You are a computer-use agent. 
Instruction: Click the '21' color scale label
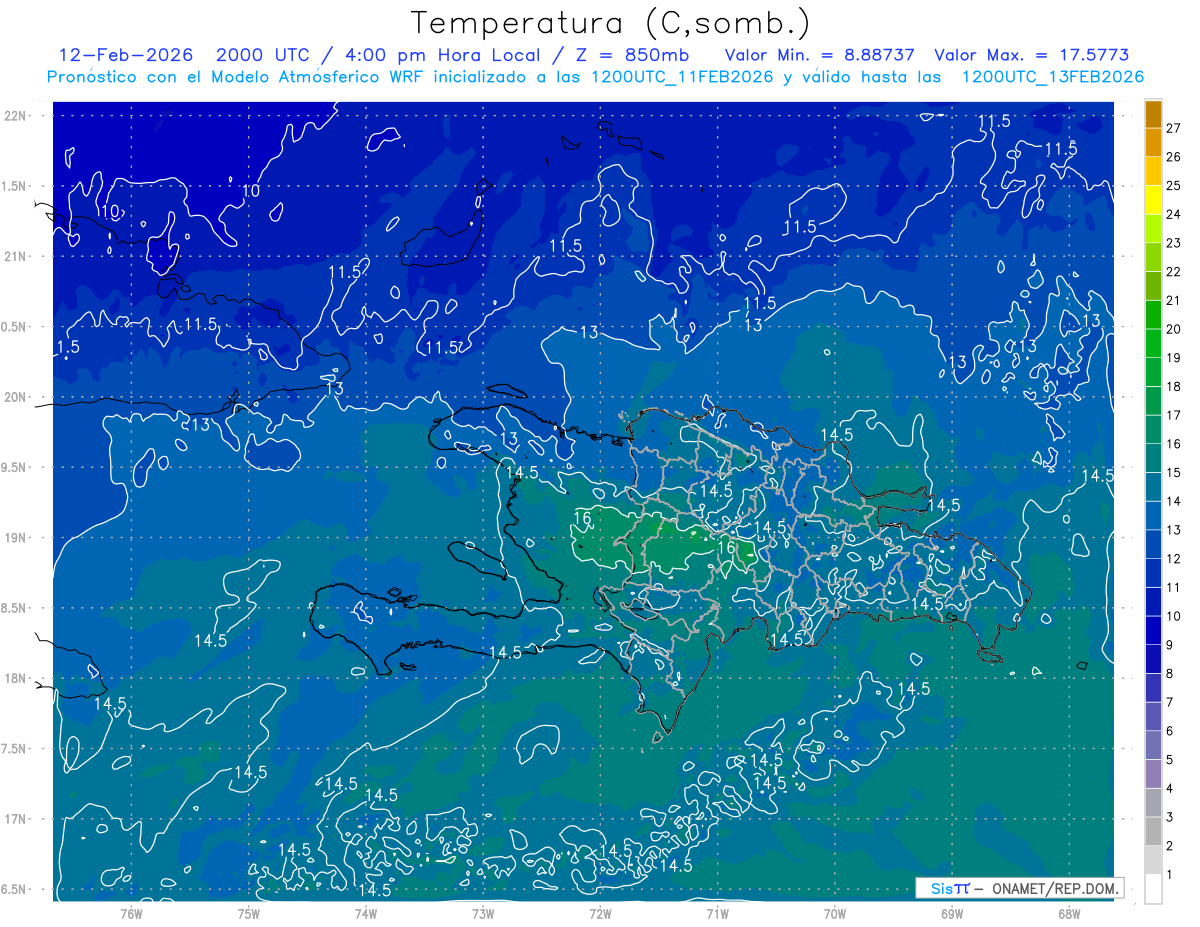pyautogui.click(x=1173, y=300)
